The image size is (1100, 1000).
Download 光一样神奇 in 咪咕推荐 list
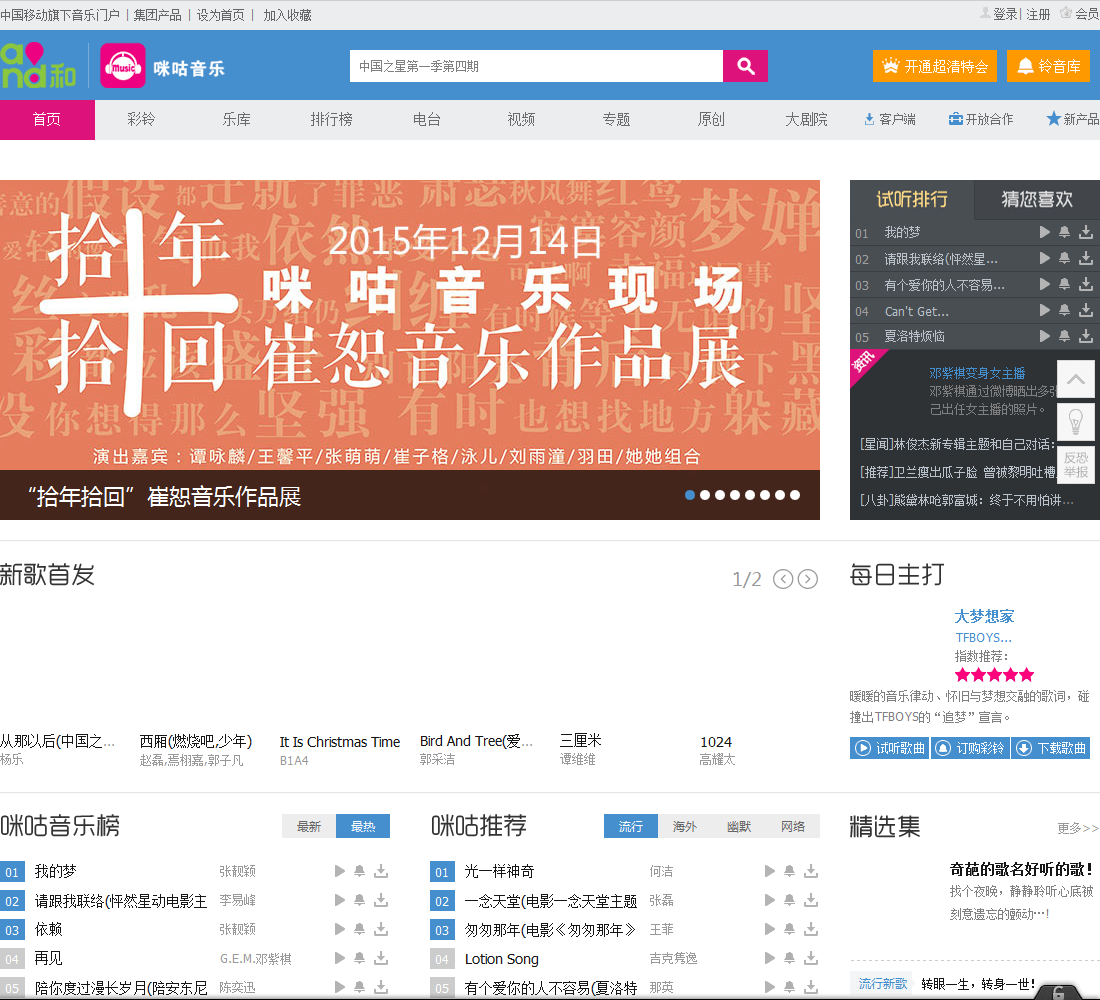[811, 871]
